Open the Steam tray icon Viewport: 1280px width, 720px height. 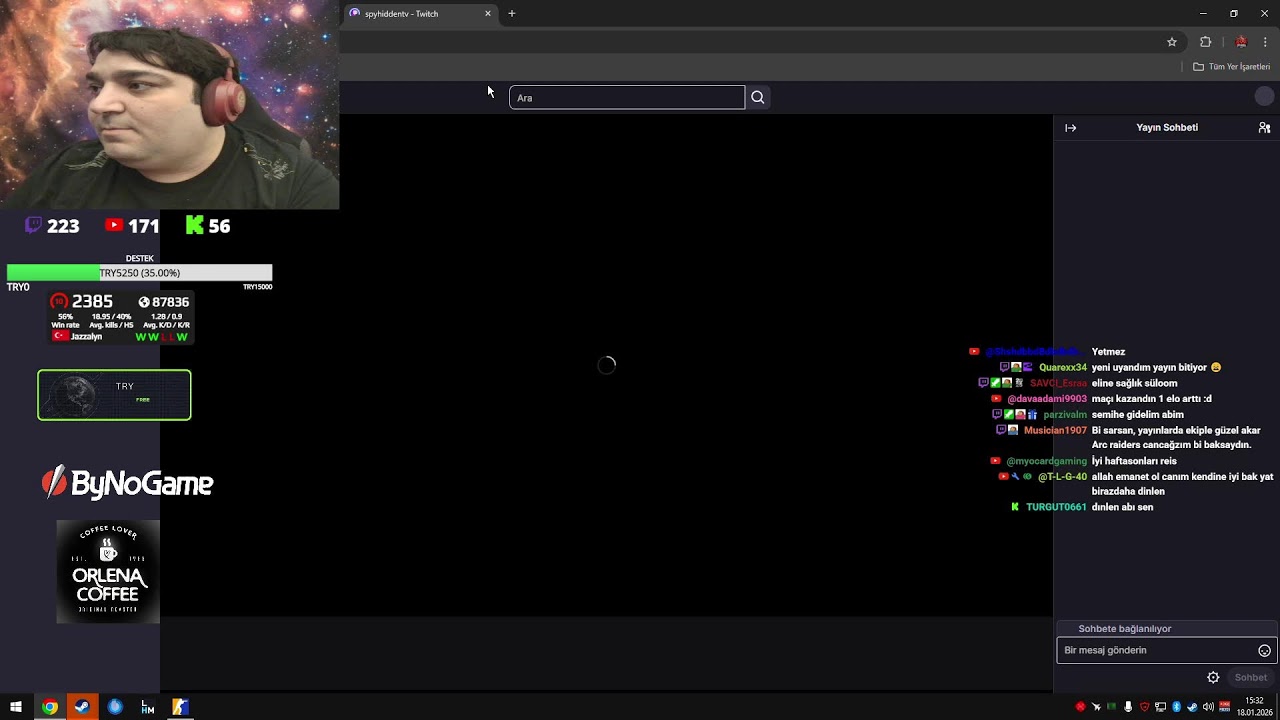tap(1192, 707)
